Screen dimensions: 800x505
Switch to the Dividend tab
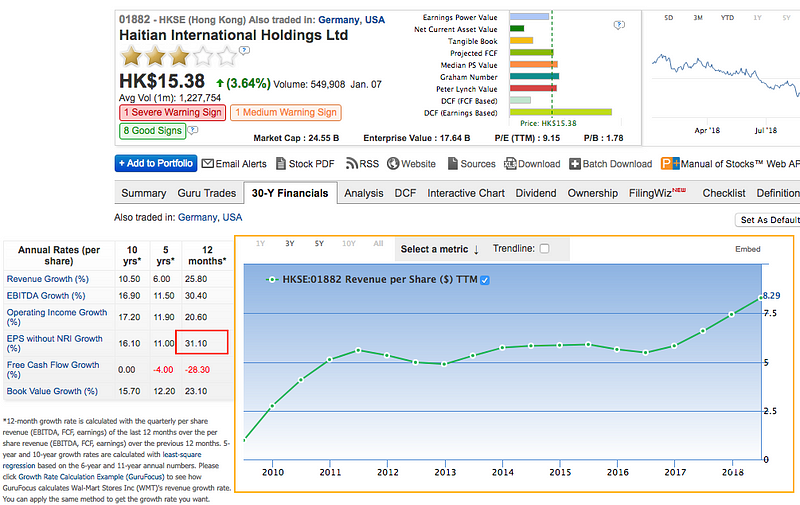coord(536,193)
